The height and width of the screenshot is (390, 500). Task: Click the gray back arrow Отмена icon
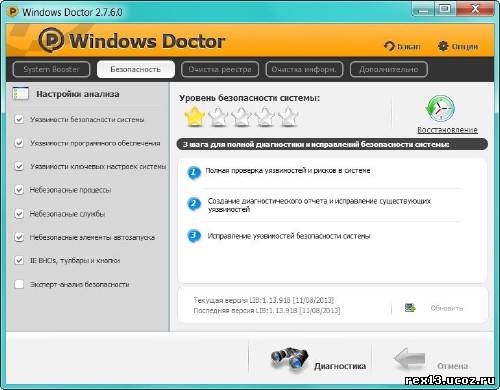pyautogui.click(x=410, y=359)
